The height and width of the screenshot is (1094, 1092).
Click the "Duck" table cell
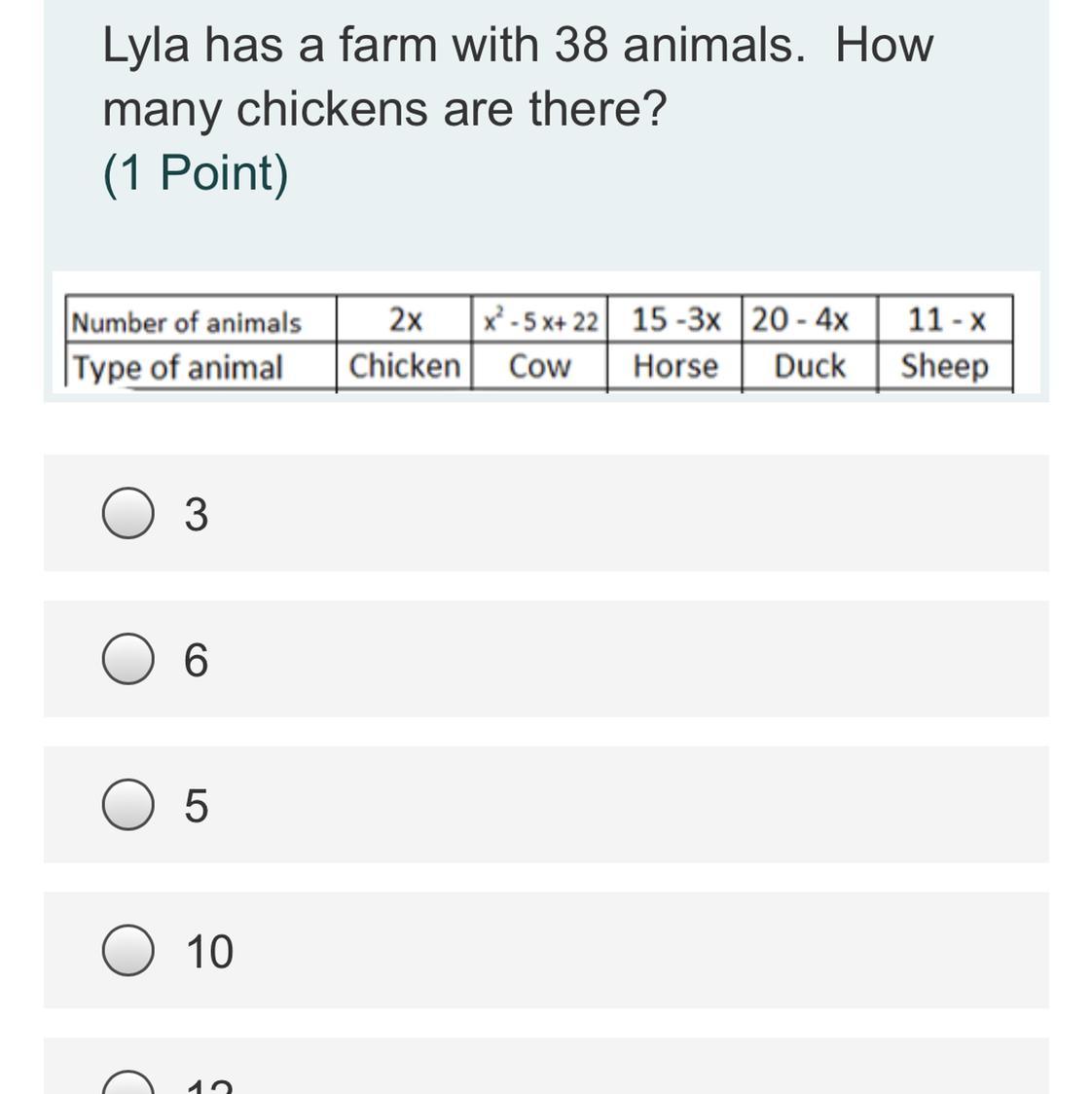810,366
